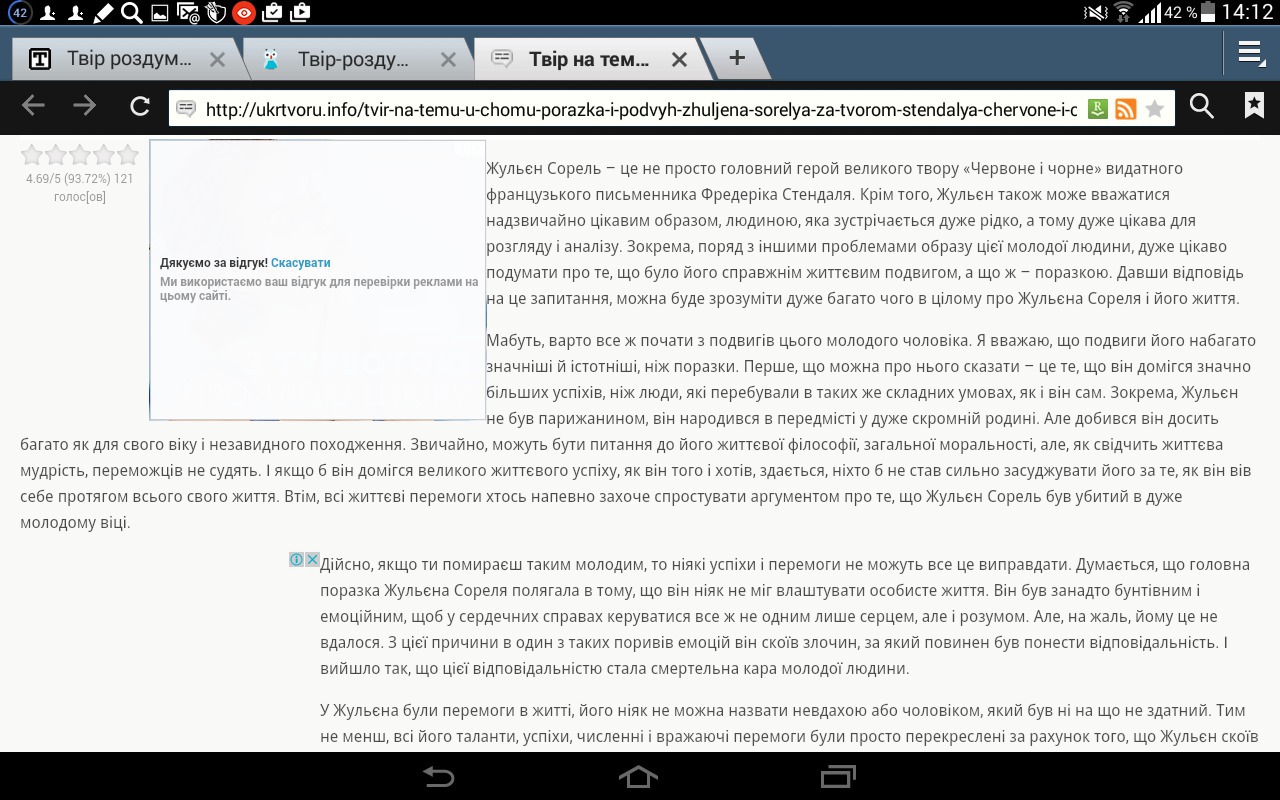Rate the article one star
Image resolution: width=1280 pixels, height=800 pixels.
pos(32,155)
